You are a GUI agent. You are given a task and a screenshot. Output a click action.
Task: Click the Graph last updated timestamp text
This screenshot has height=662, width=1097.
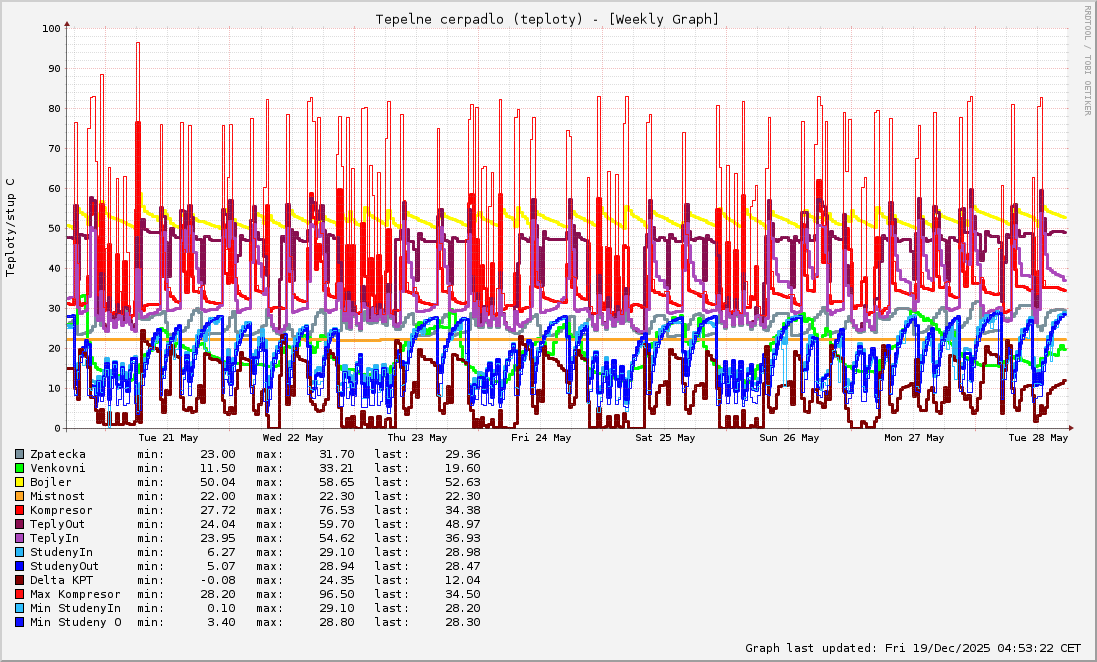coord(913,648)
